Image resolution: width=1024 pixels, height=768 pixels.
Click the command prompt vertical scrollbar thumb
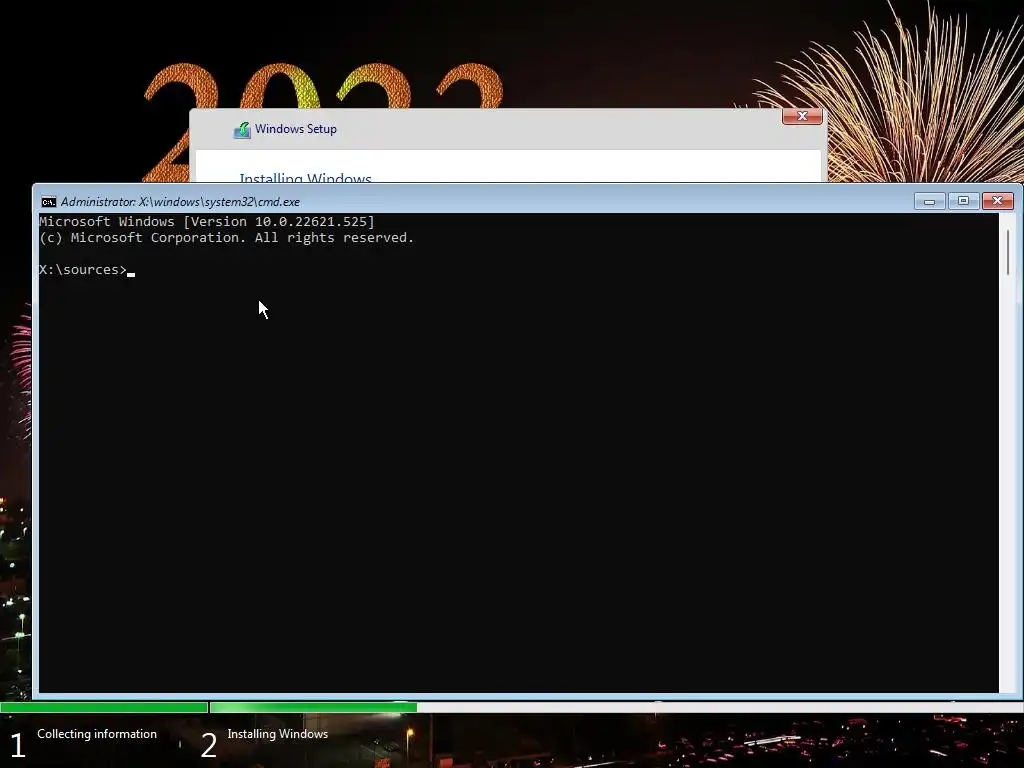click(1008, 251)
